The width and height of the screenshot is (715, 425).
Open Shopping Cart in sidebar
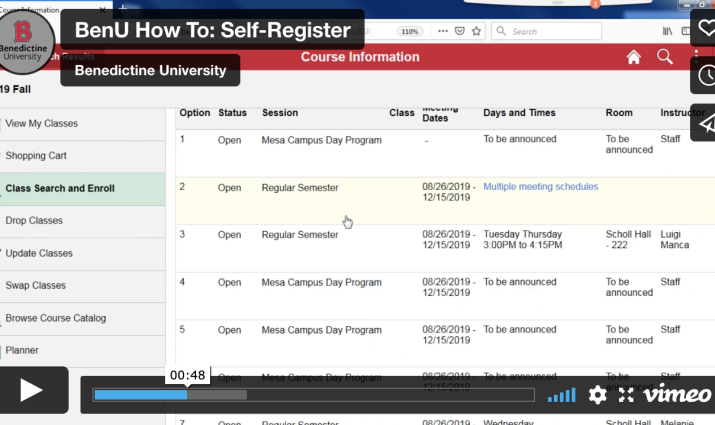(36, 156)
